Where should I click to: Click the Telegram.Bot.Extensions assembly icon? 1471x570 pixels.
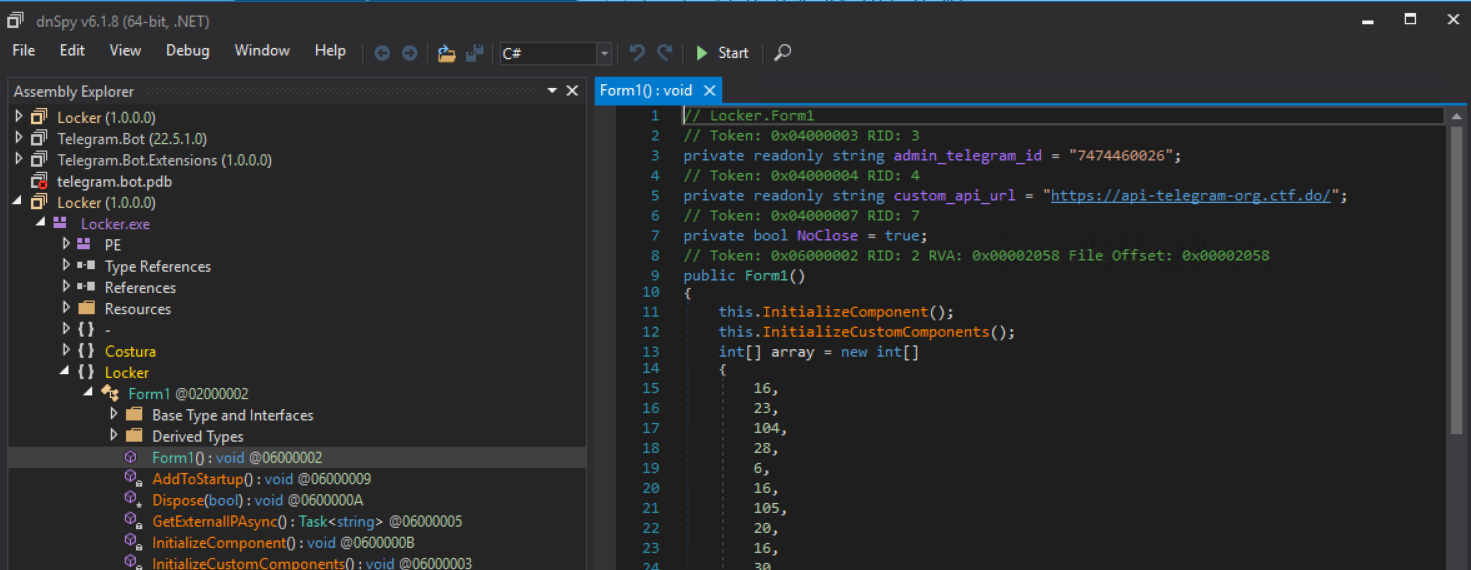39,160
